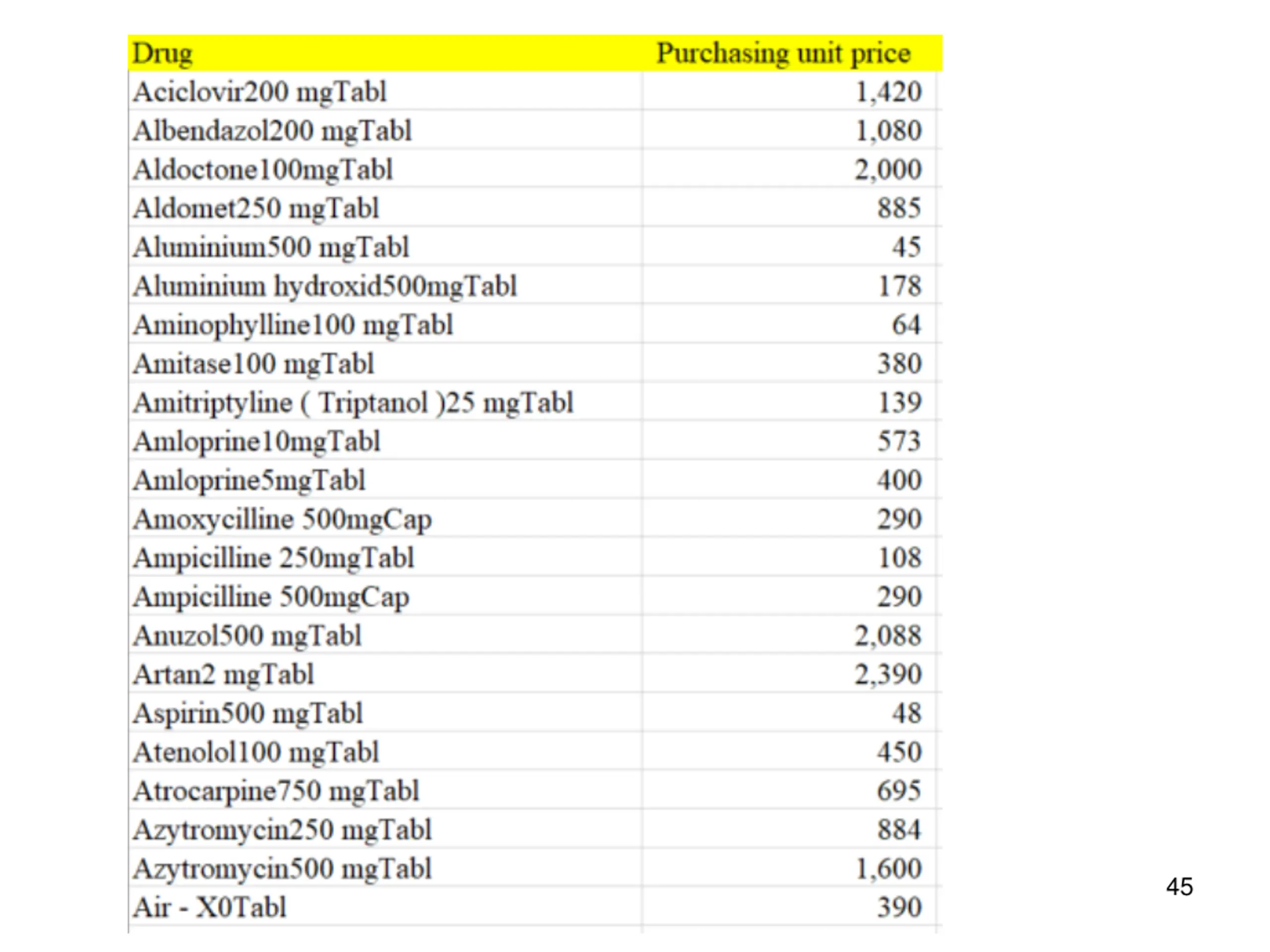Select the Amloprine10mgTabl price 573
Image resolution: width=1270 pixels, height=952 pixels.
[899, 441]
